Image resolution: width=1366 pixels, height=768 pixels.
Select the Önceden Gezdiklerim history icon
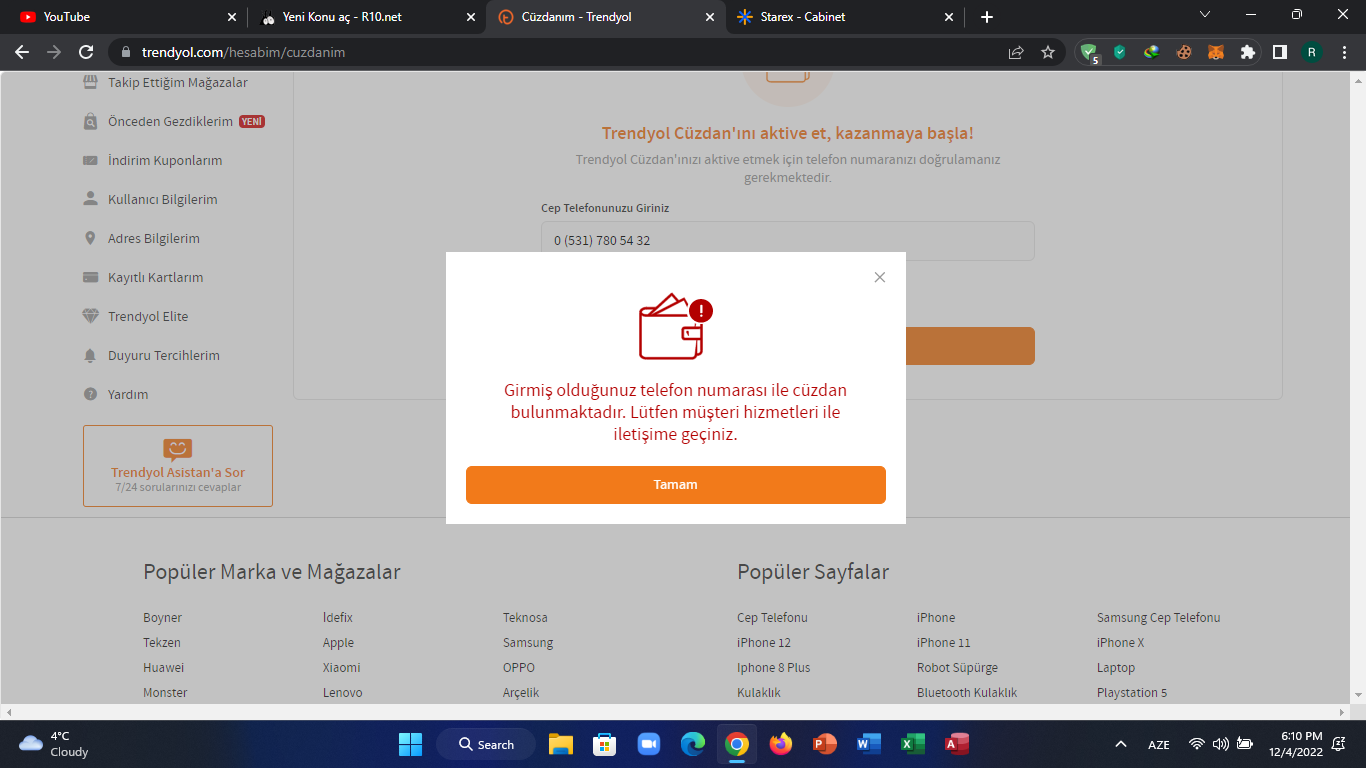[90, 121]
